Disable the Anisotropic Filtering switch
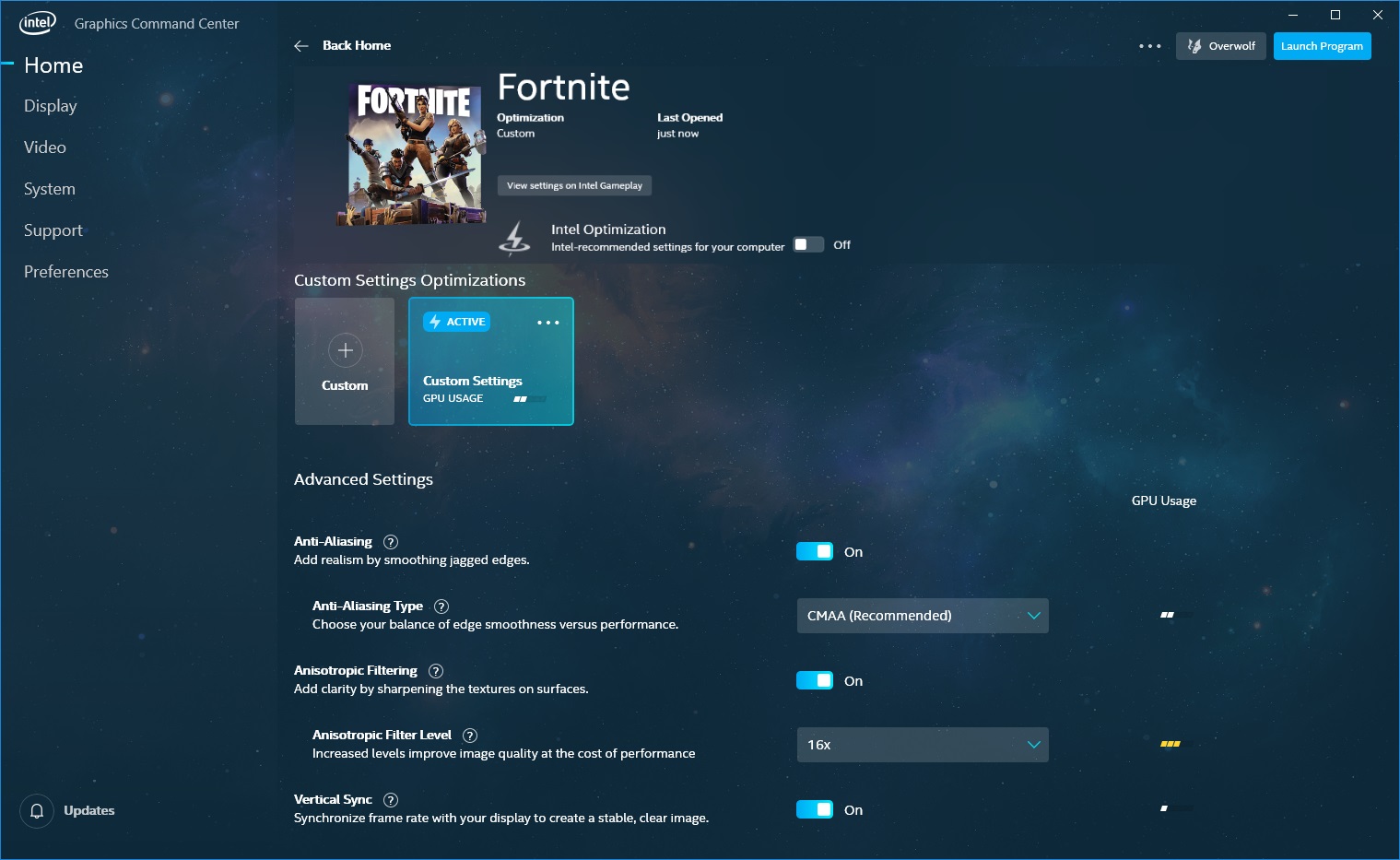 815,680
